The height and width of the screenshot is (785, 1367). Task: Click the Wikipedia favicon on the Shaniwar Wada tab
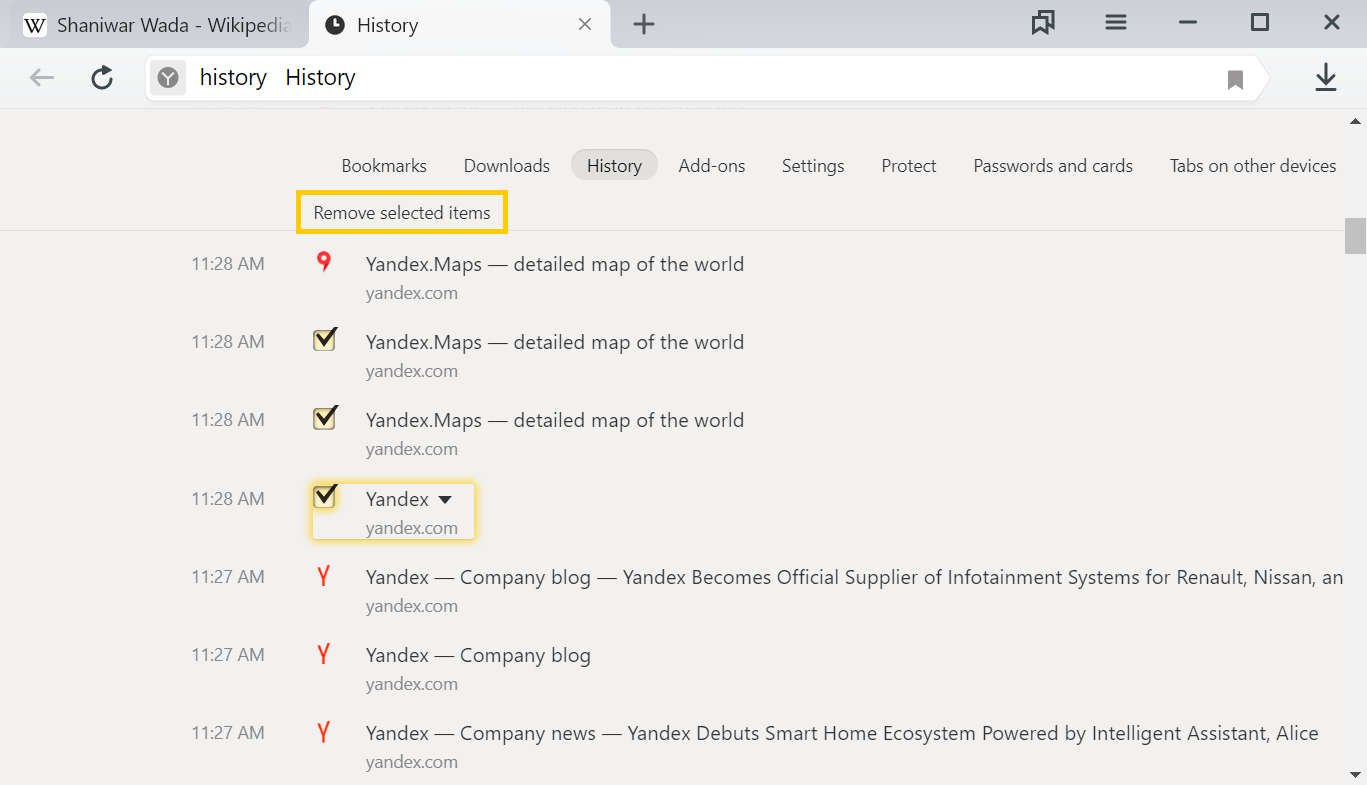pos(35,25)
